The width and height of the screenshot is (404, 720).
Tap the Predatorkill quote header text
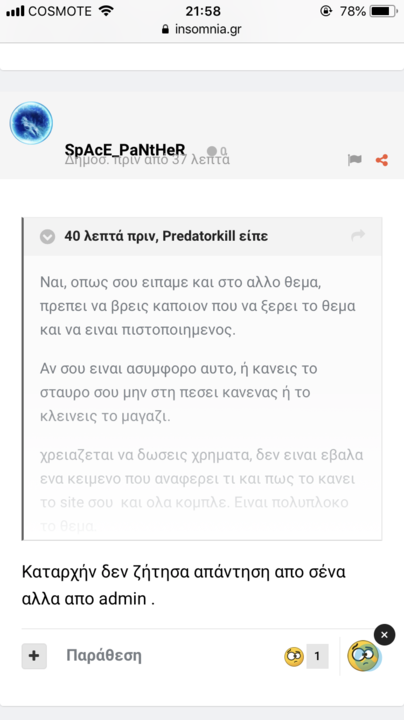(x=166, y=236)
